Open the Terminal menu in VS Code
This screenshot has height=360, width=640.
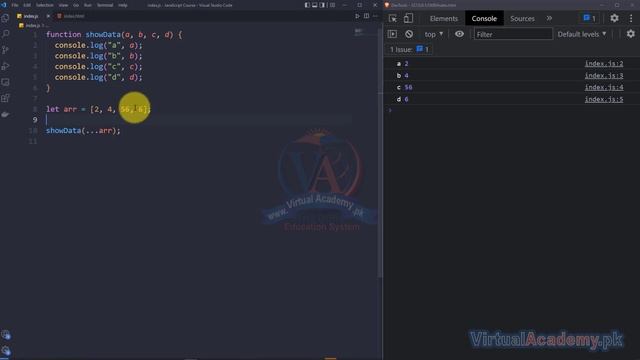click(105, 5)
